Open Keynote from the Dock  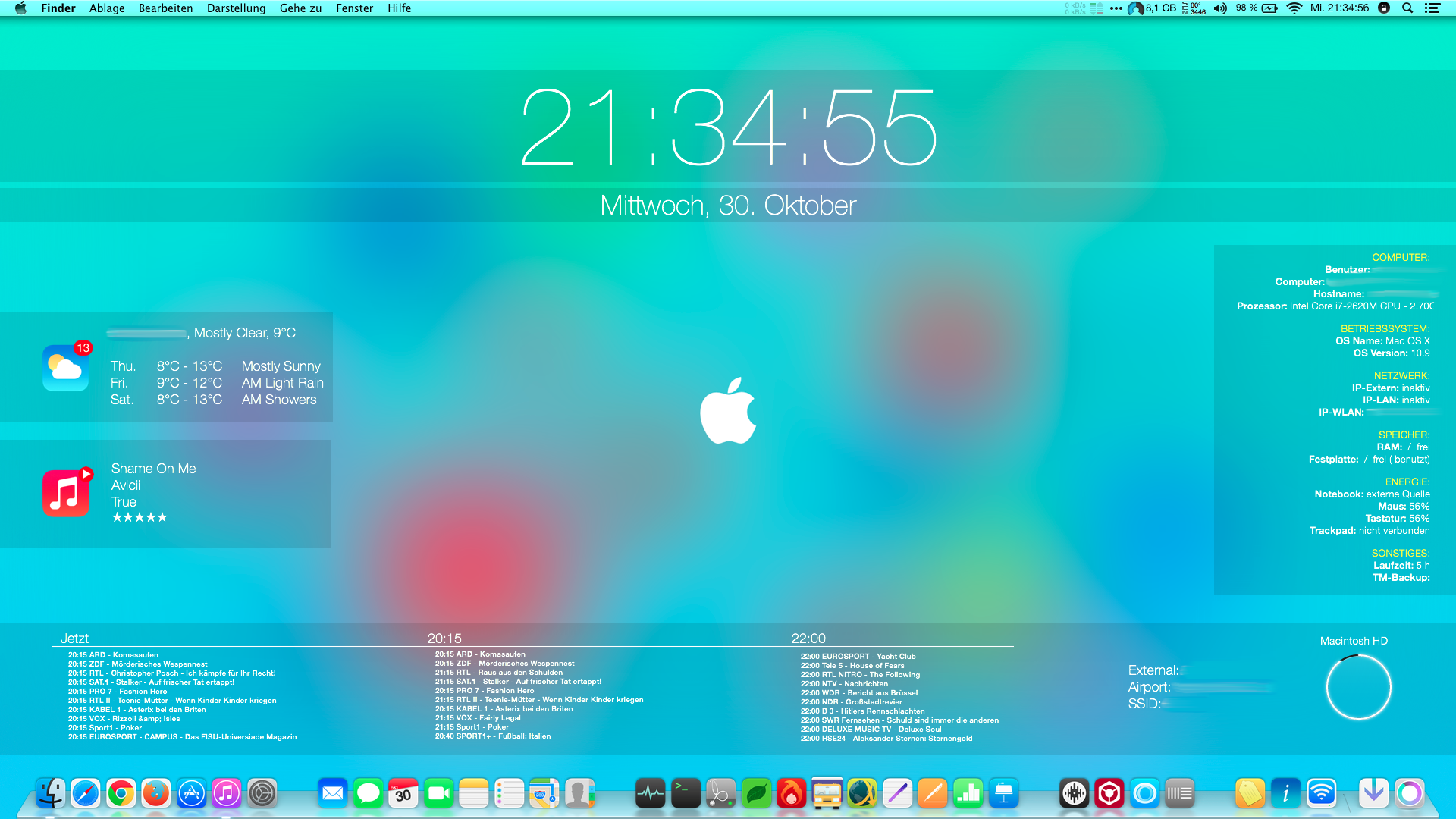click(1003, 793)
